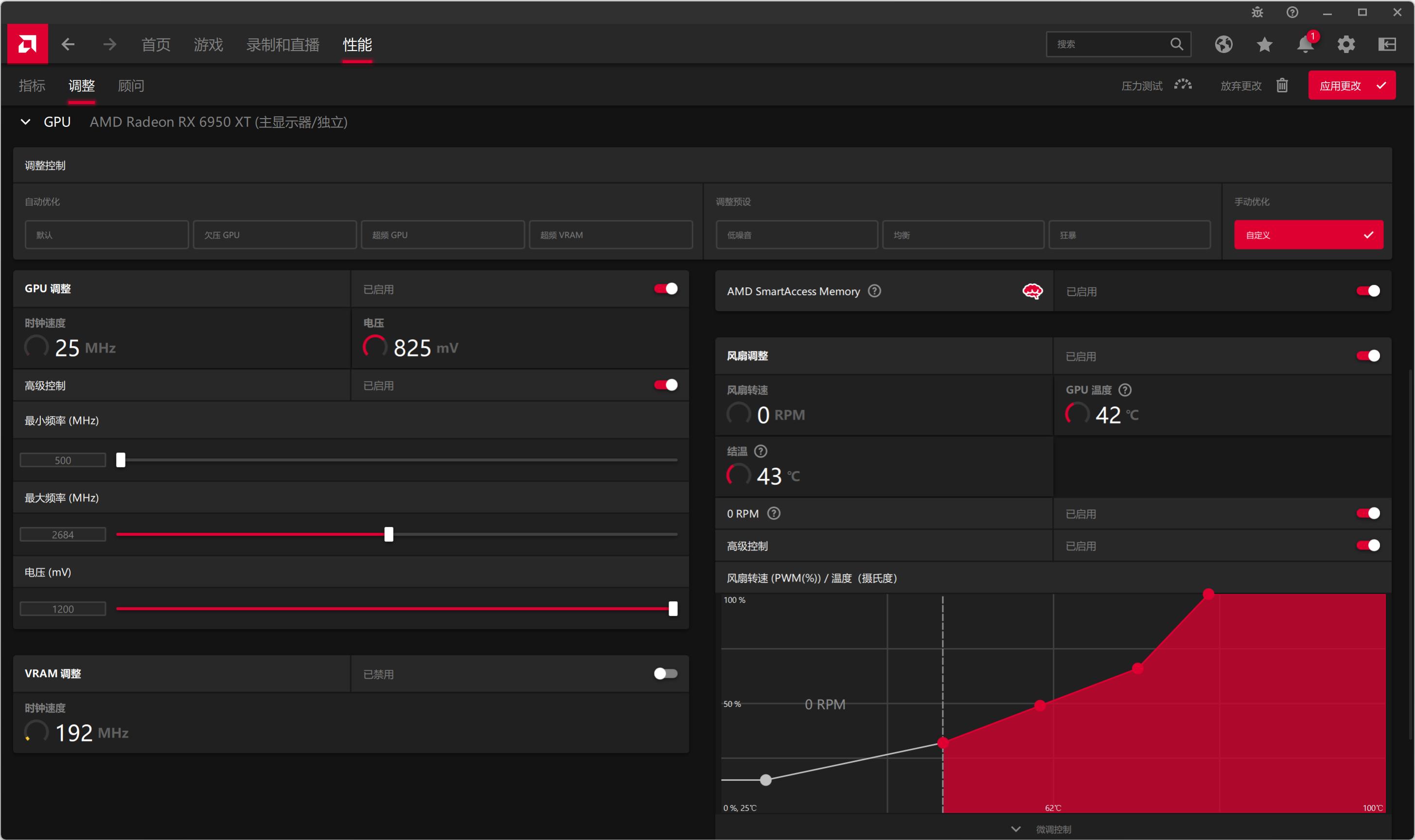Turn off the 0 RPM toggle

pos(1367,513)
